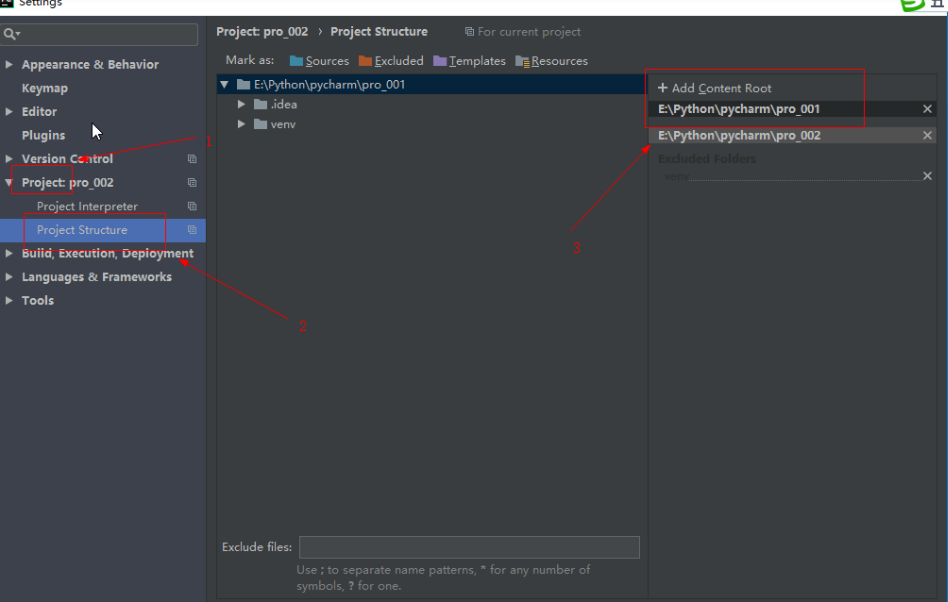
Task: Select content root E:\Python\pycharm\pro_002 in right panel
Action: [739, 135]
